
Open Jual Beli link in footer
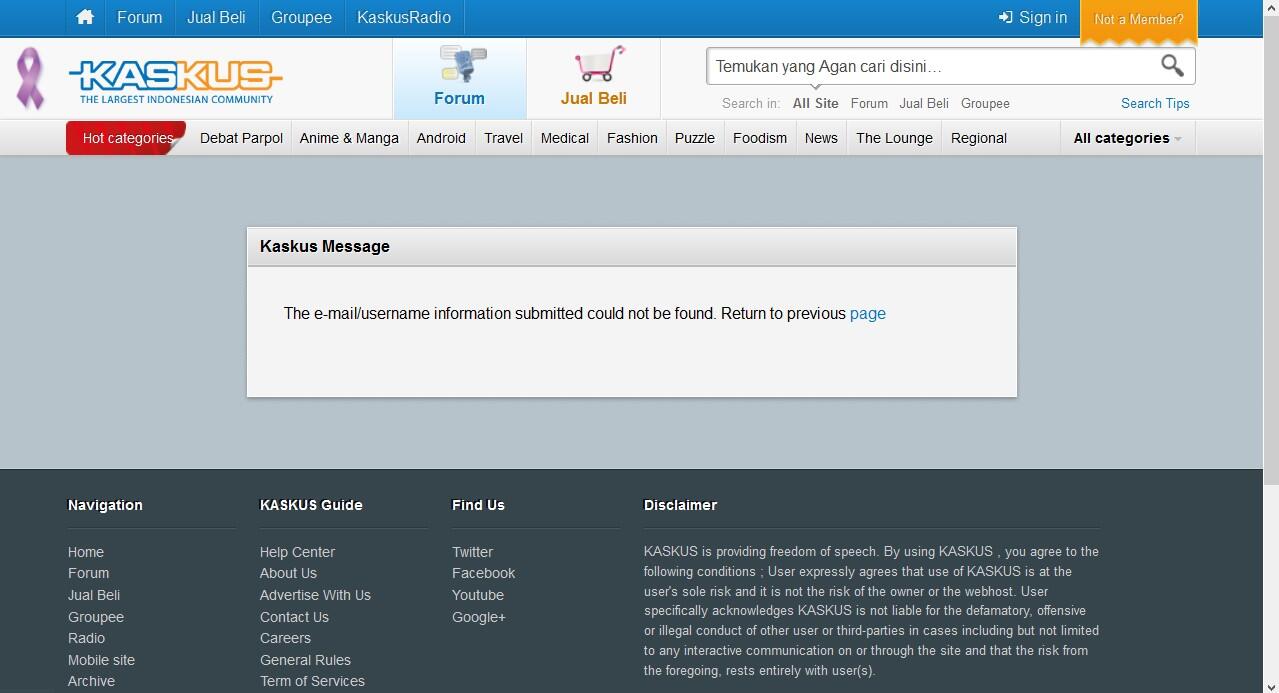(x=94, y=595)
